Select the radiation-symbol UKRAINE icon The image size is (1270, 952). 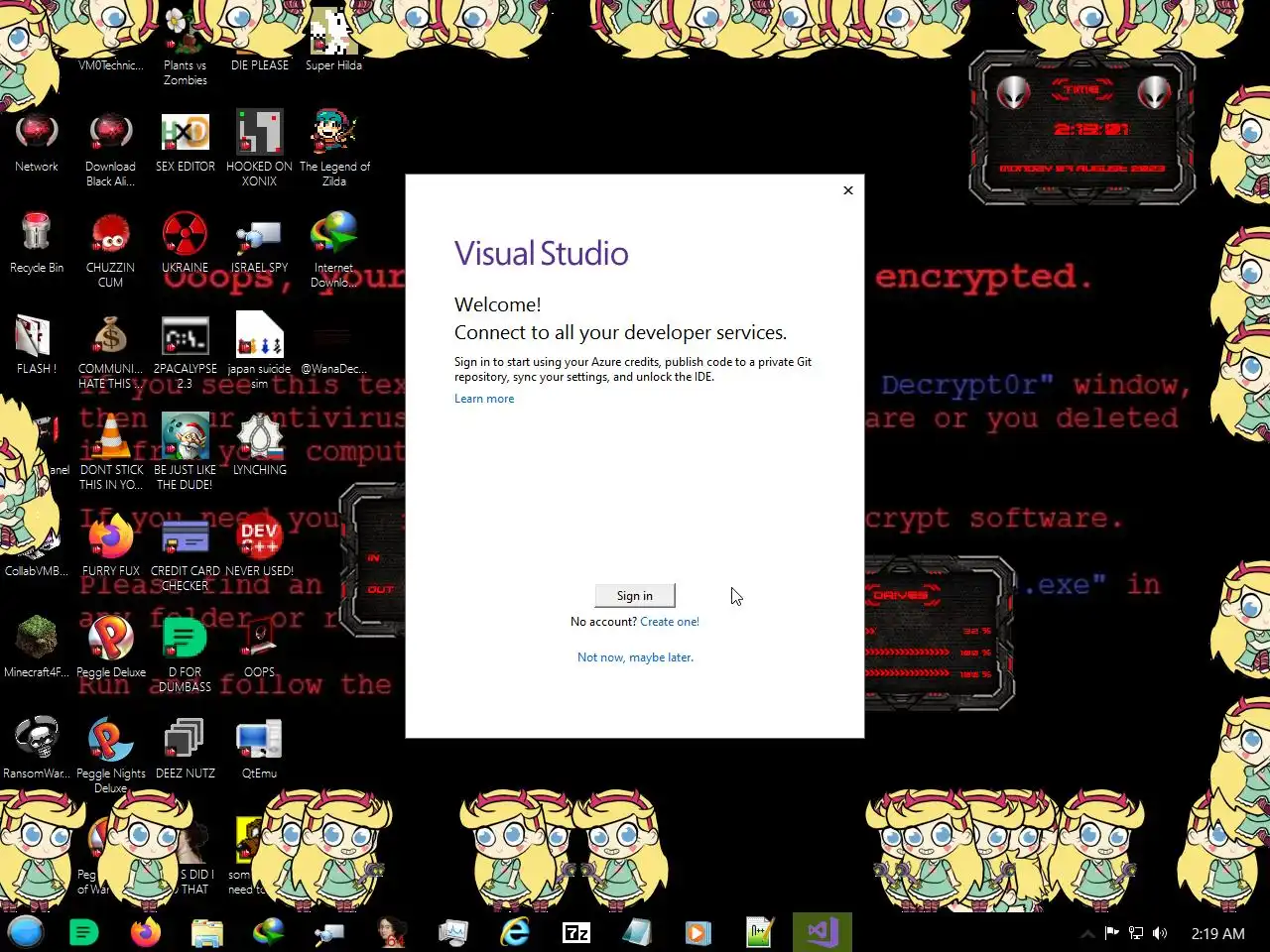186,245
